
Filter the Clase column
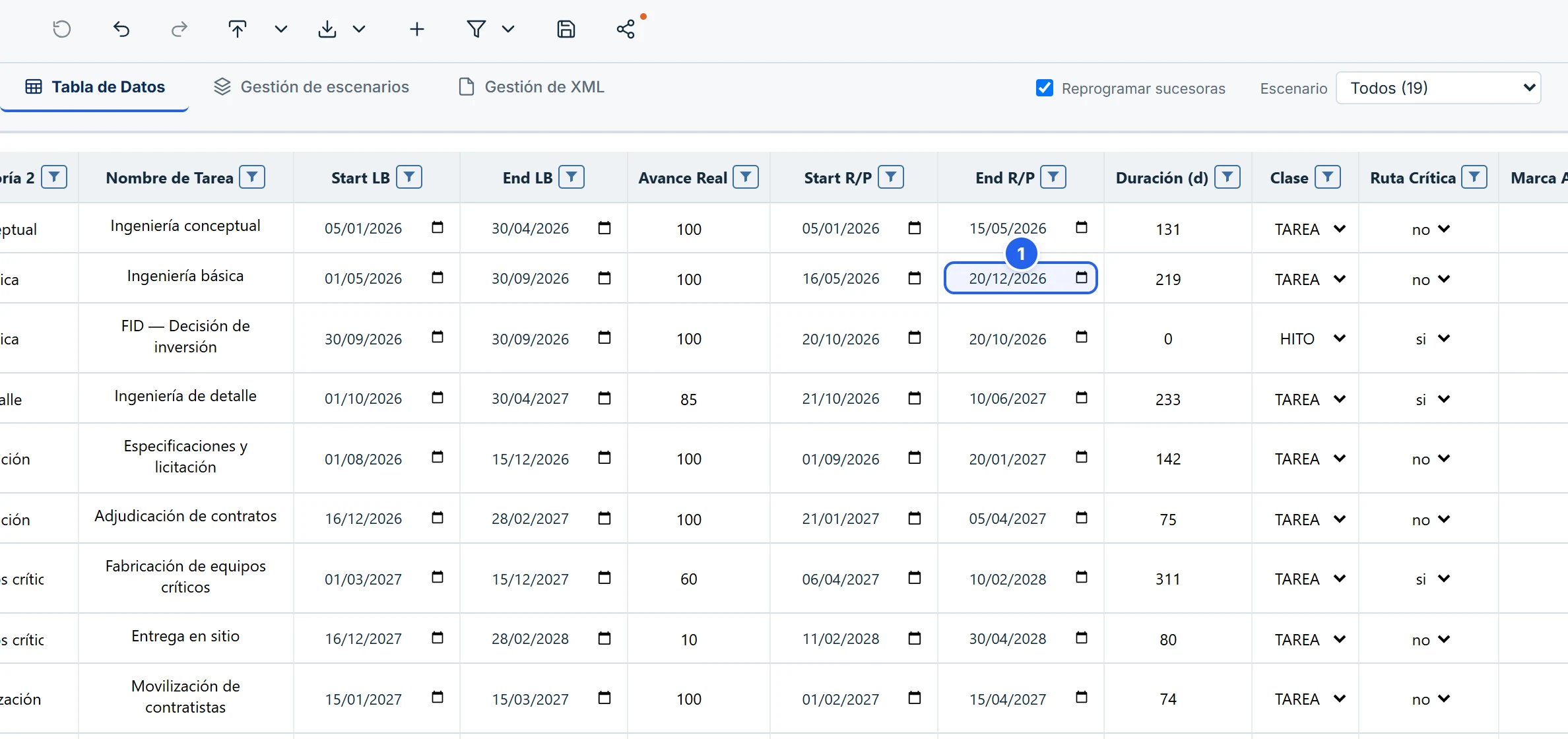[x=1328, y=177]
